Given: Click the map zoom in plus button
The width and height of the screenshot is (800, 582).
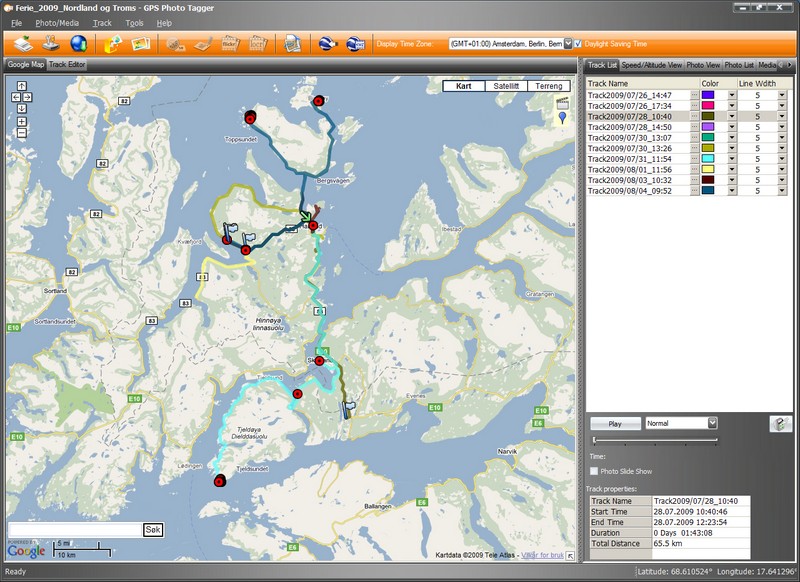Looking at the screenshot, I should [22, 121].
